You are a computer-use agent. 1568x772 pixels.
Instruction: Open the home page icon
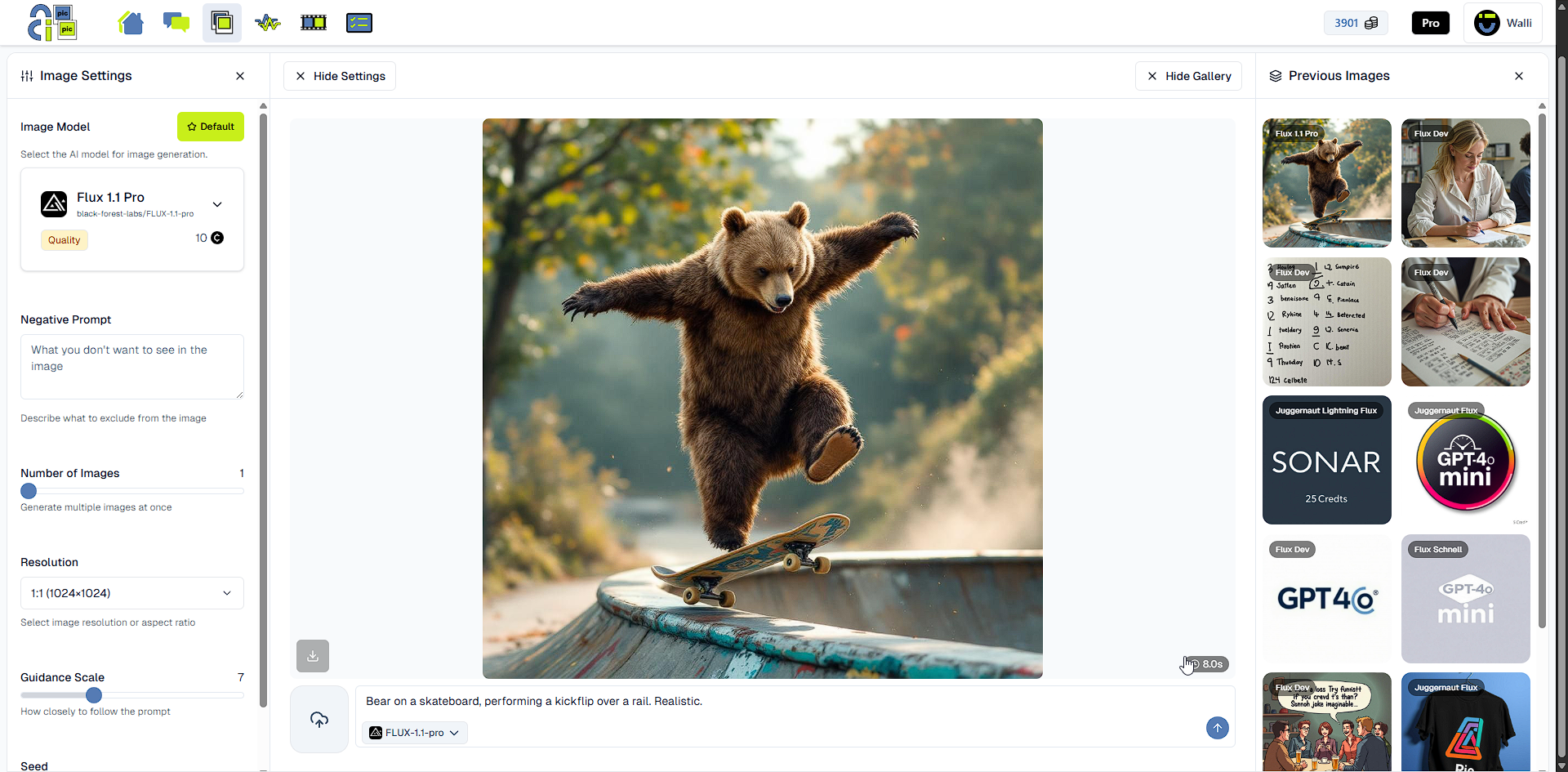point(131,23)
